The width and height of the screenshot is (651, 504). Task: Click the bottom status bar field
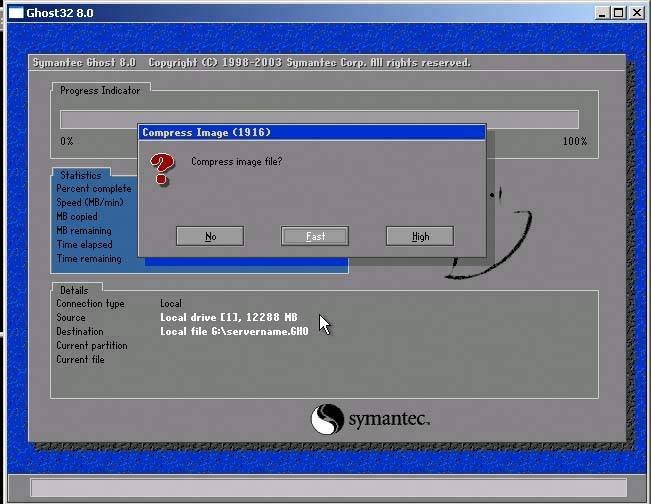325,488
